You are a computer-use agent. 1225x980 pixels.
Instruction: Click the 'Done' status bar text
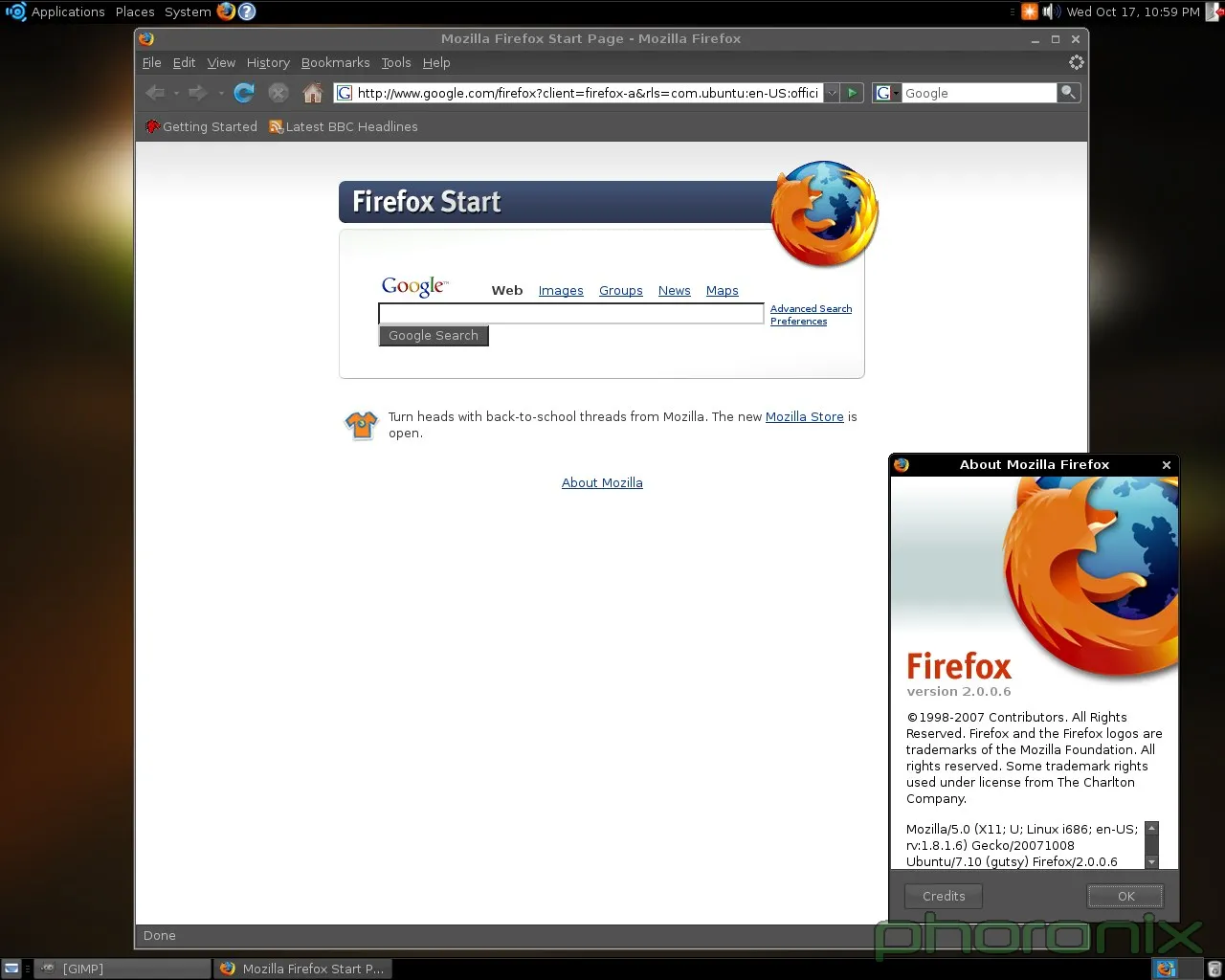[160, 935]
